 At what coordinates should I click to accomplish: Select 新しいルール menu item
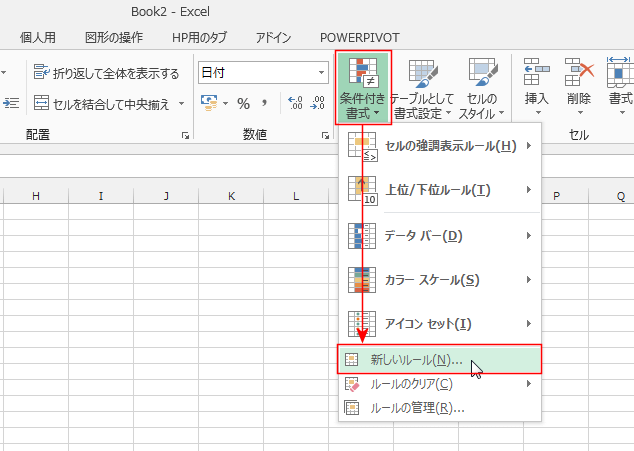pos(440,359)
